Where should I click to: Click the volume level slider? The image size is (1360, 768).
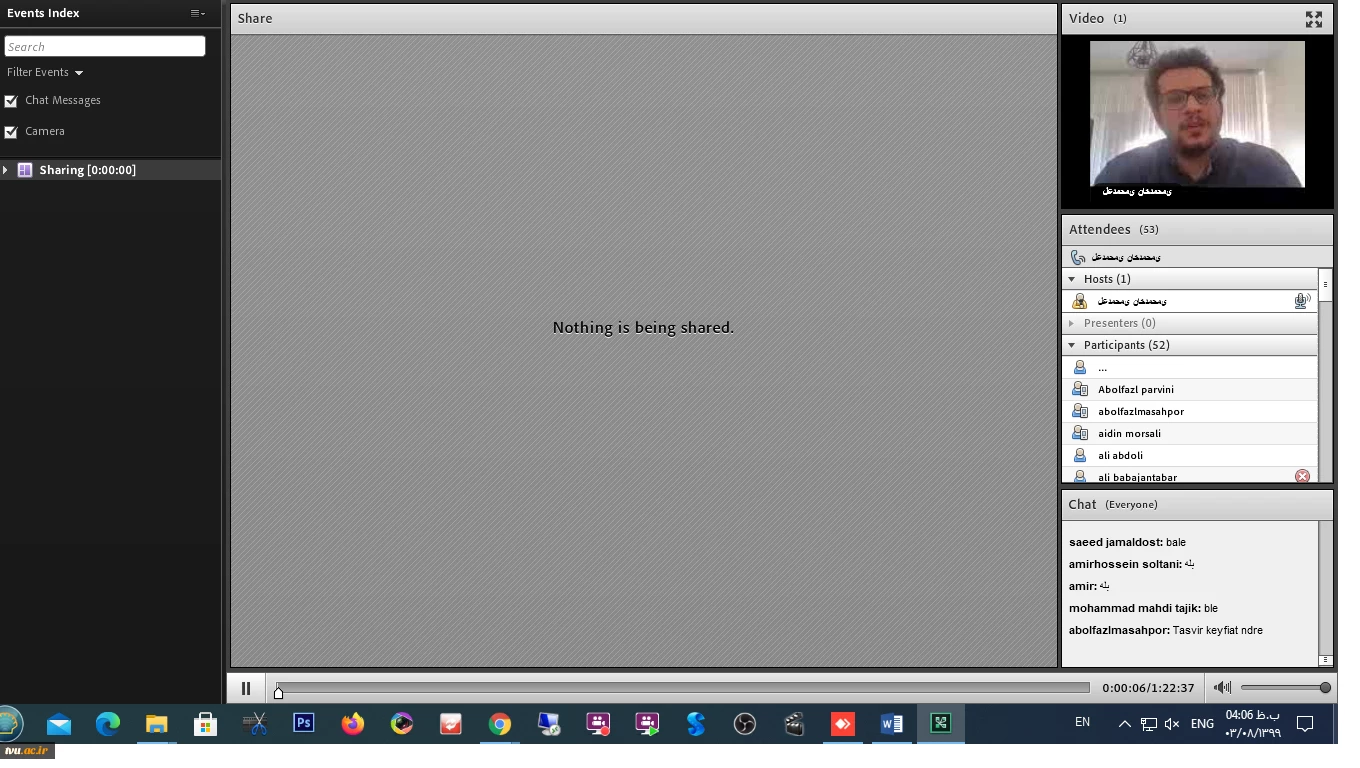[x=1284, y=688]
